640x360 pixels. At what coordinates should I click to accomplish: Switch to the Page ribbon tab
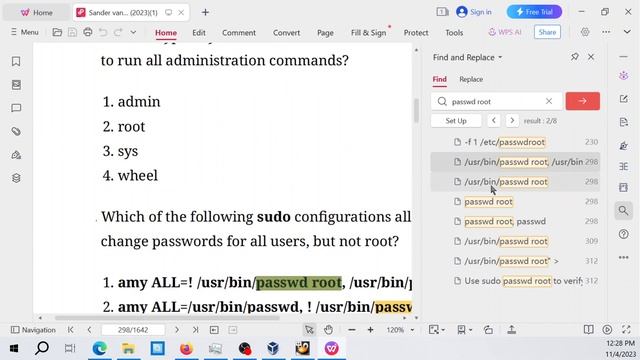click(x=325, y=33)
